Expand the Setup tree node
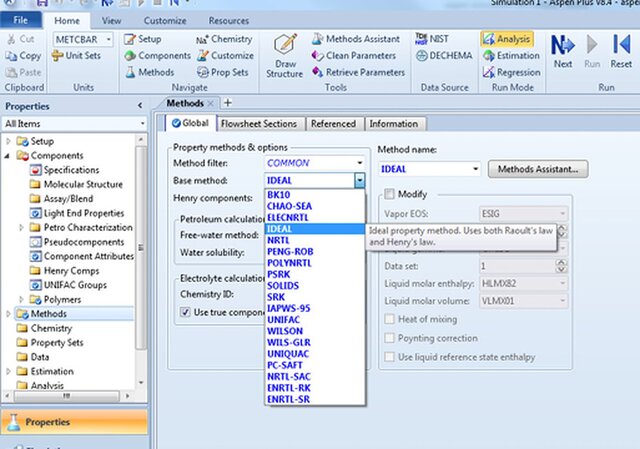 [x=8, y=141]
